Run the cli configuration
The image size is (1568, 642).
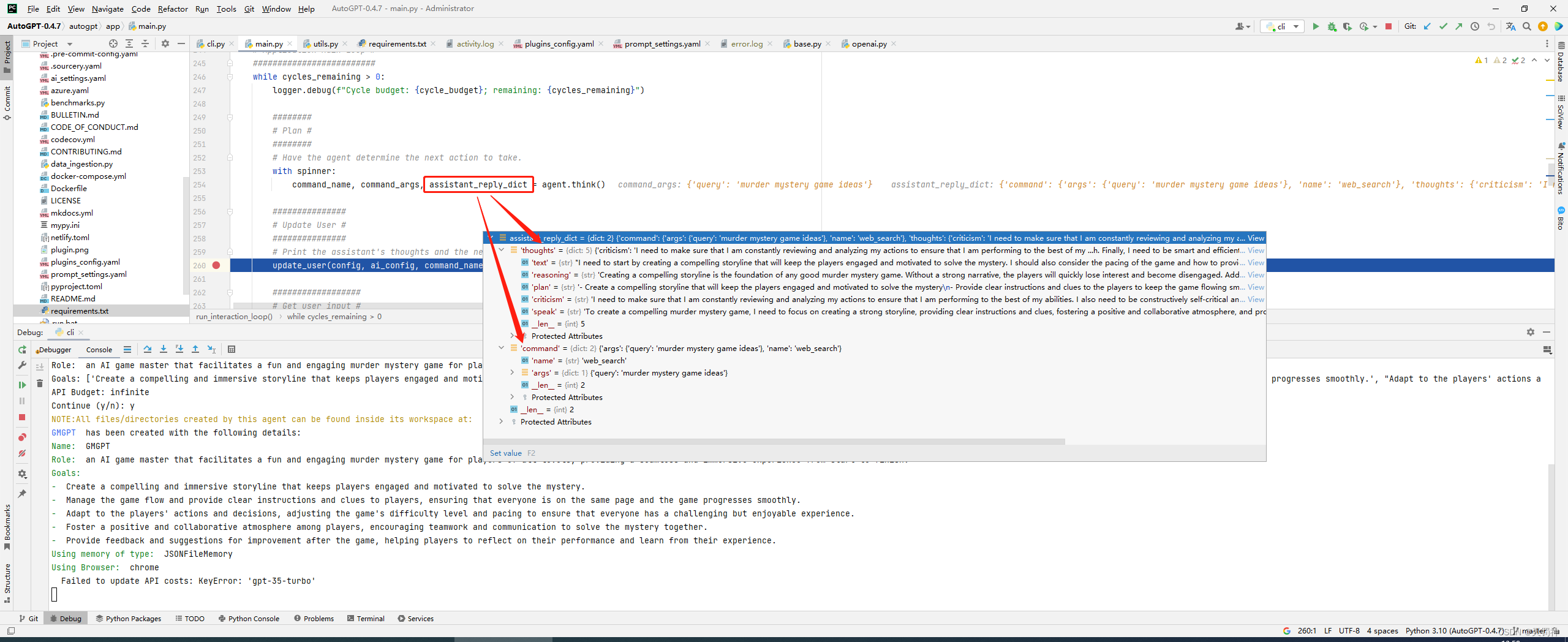1315,26
